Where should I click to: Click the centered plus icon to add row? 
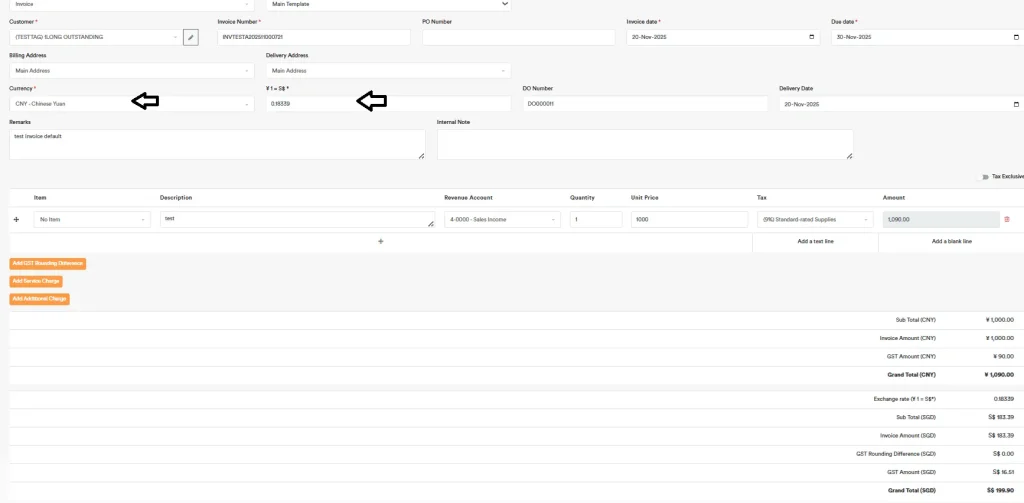pos(380,241)
